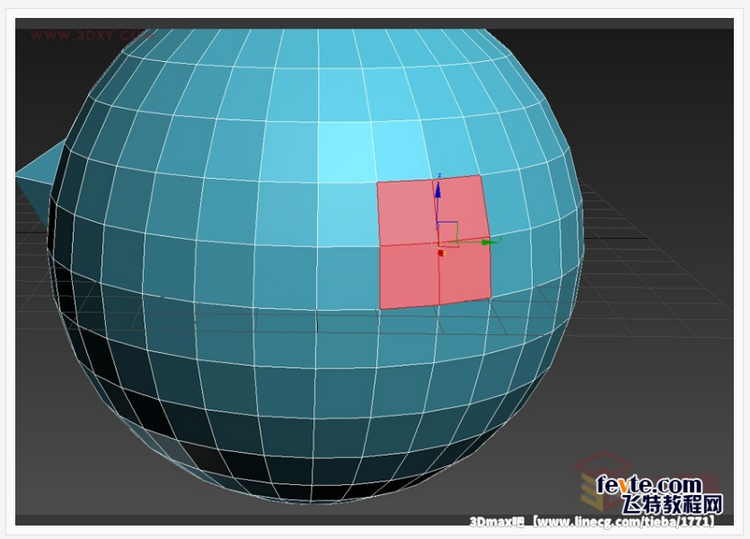This screenshot has height=539, width=750.
Task: Click the YZ plane handle of the gizmo
Action: point(449,233)
